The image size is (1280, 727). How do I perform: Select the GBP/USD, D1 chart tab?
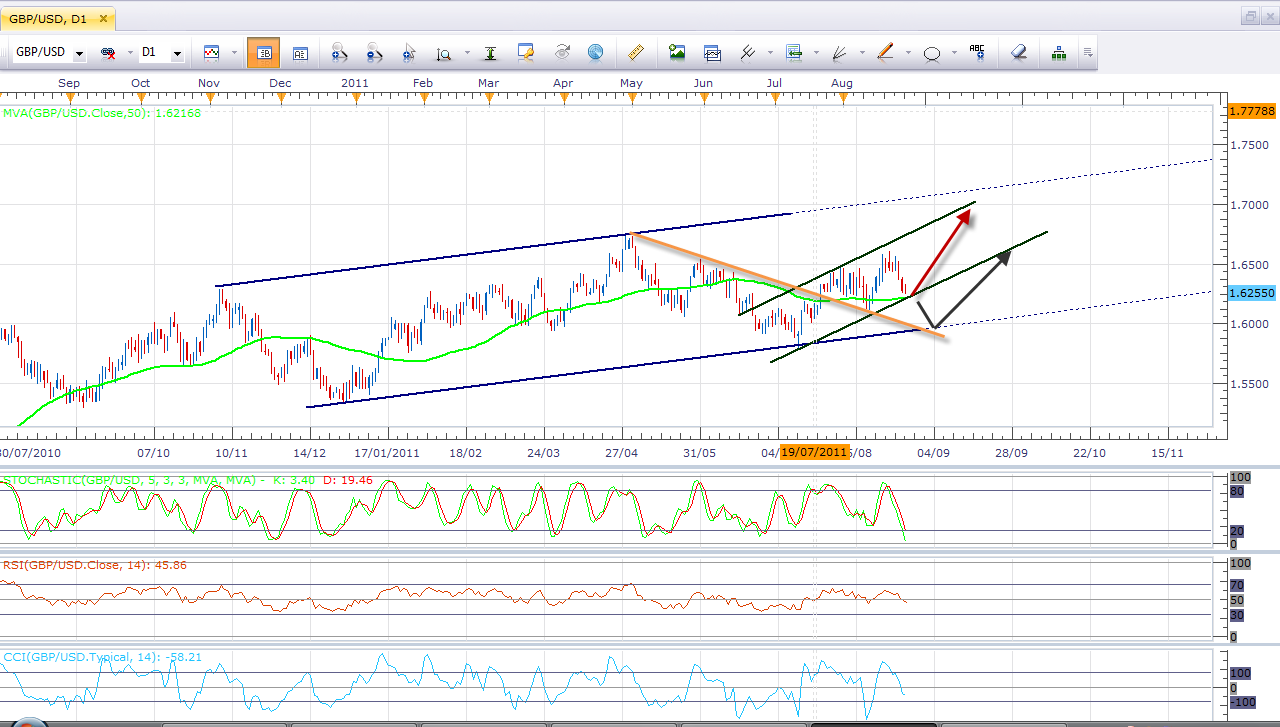[57, 17]
